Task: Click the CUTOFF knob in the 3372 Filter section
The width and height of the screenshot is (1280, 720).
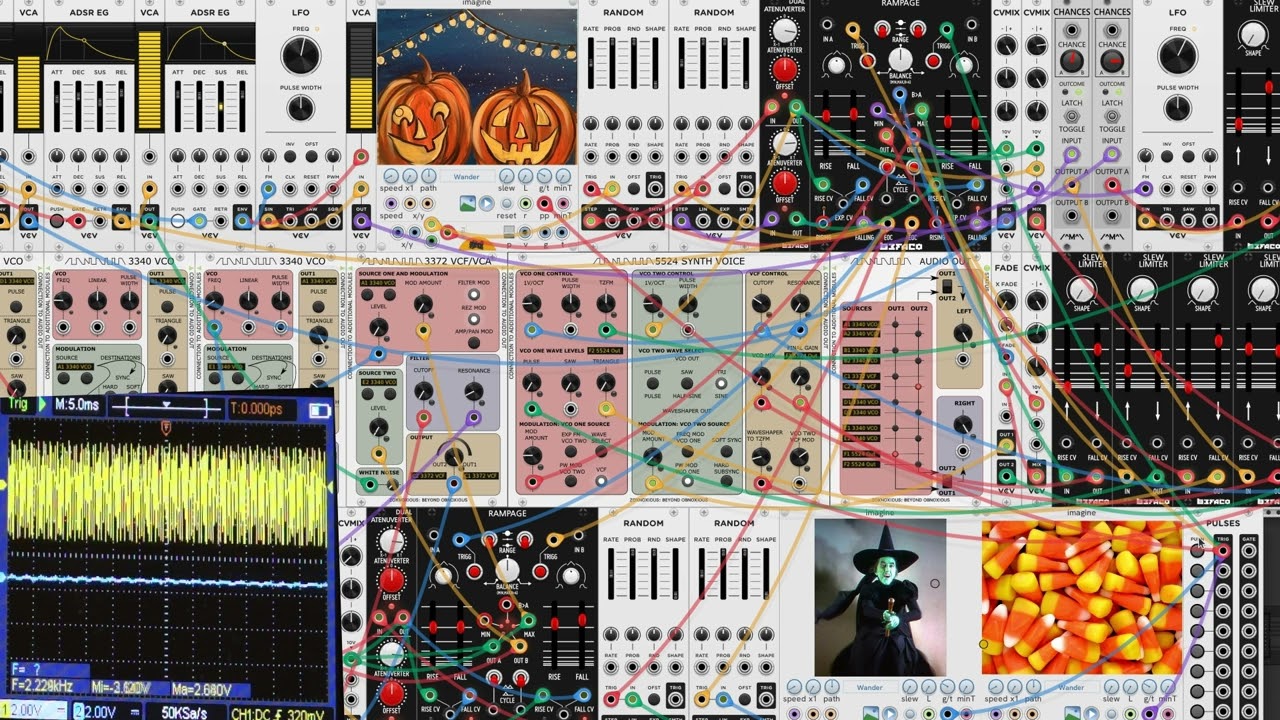Action: point(423,391)
